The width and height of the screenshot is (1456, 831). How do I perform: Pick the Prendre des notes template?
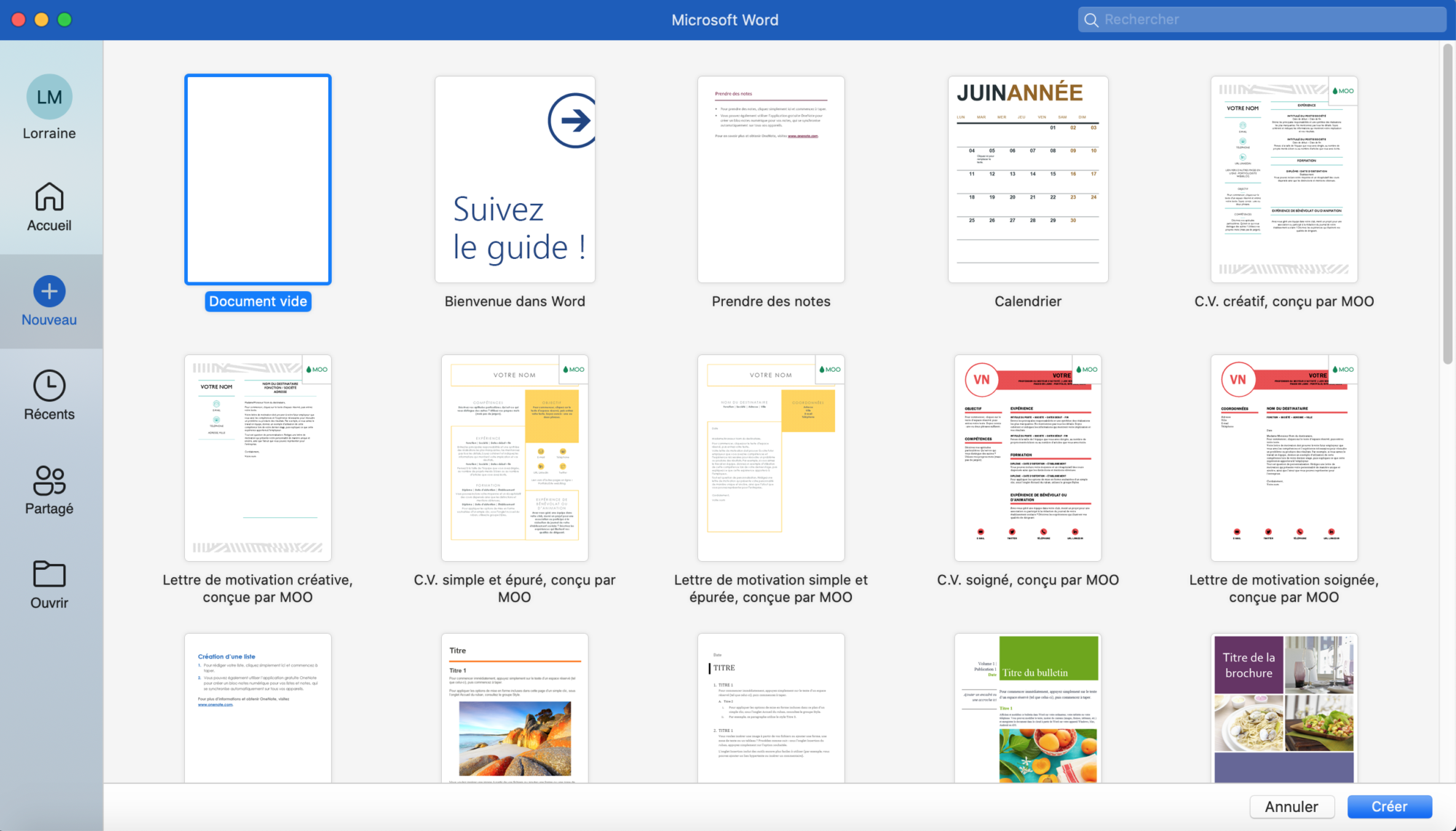(x=771, y=179)
